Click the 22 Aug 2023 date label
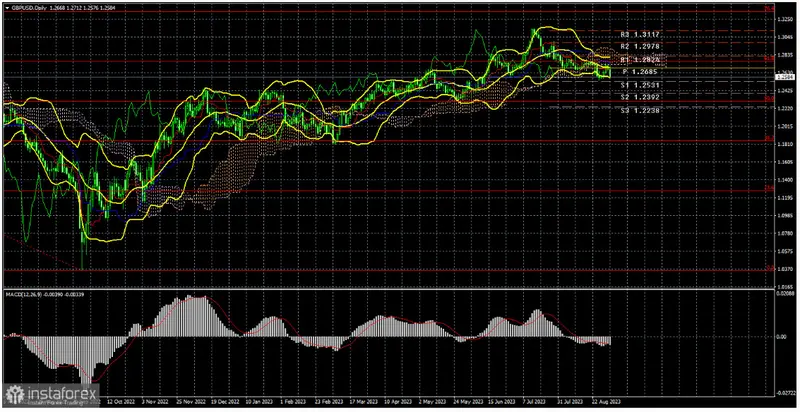Image resolution: width=800 pixels, height=412 pixels. [x=606, y=403]
